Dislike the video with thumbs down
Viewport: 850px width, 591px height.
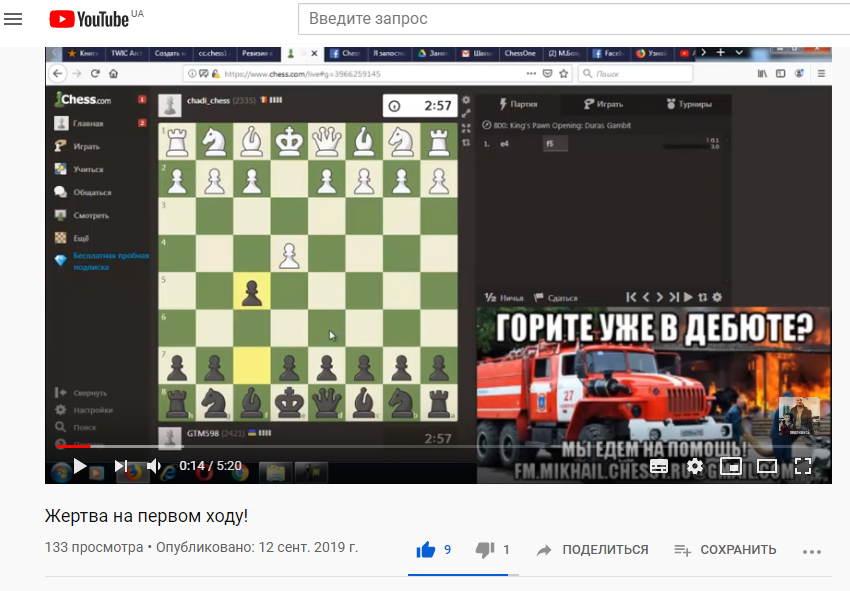(x=485, y=549)
